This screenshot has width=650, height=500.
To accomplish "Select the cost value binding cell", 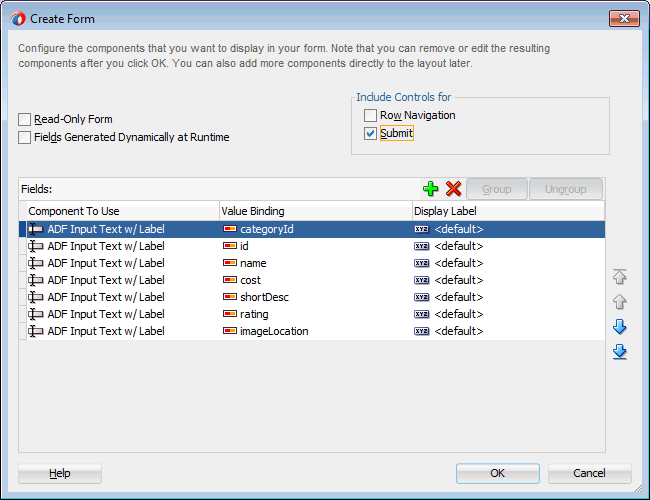I will pyautogui.click(x=316, y=280).
